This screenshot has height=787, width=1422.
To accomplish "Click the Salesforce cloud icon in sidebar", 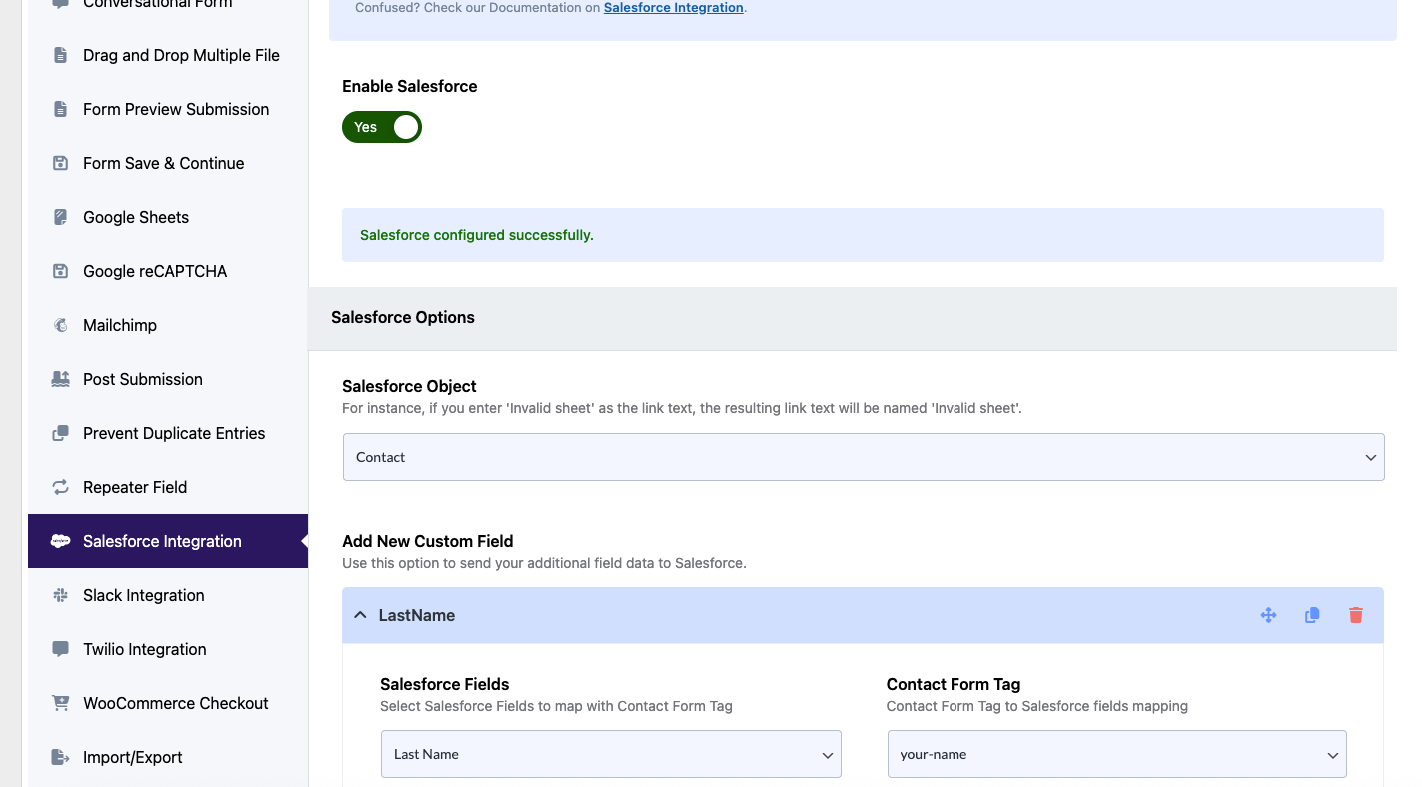I will (x=60, y=541).
